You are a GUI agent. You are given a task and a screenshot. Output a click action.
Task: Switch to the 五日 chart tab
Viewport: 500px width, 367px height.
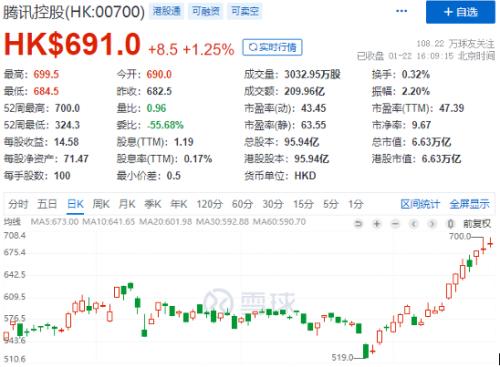click(47, 204)
